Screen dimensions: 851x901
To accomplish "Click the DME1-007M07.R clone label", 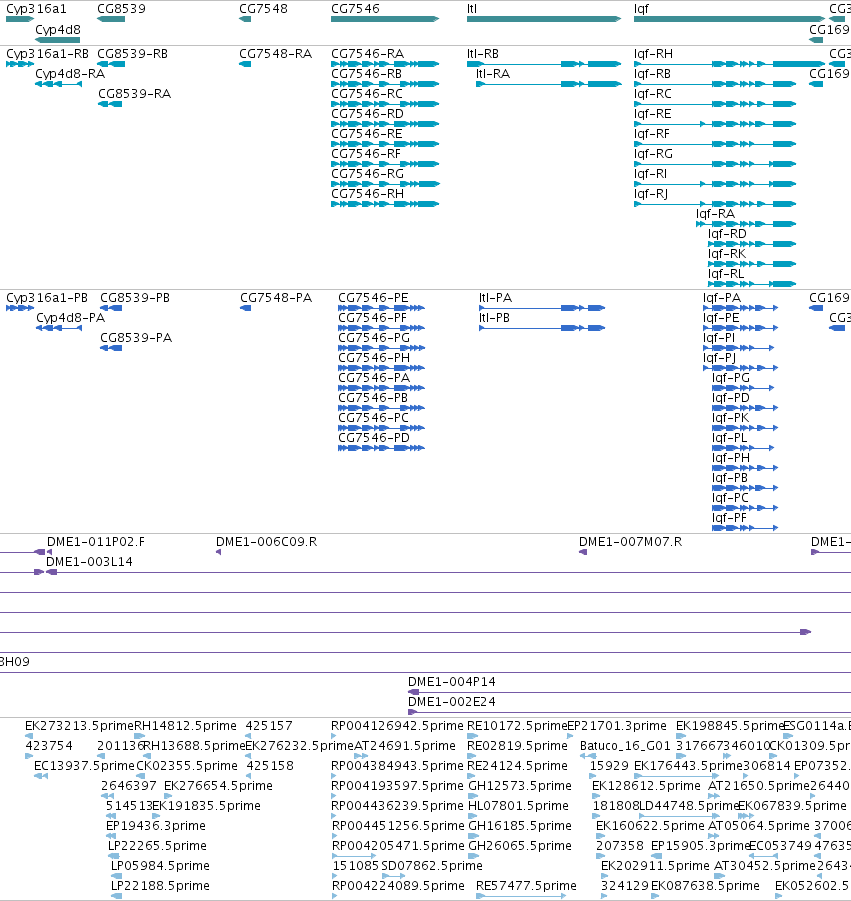I will (x=630, y=542).
